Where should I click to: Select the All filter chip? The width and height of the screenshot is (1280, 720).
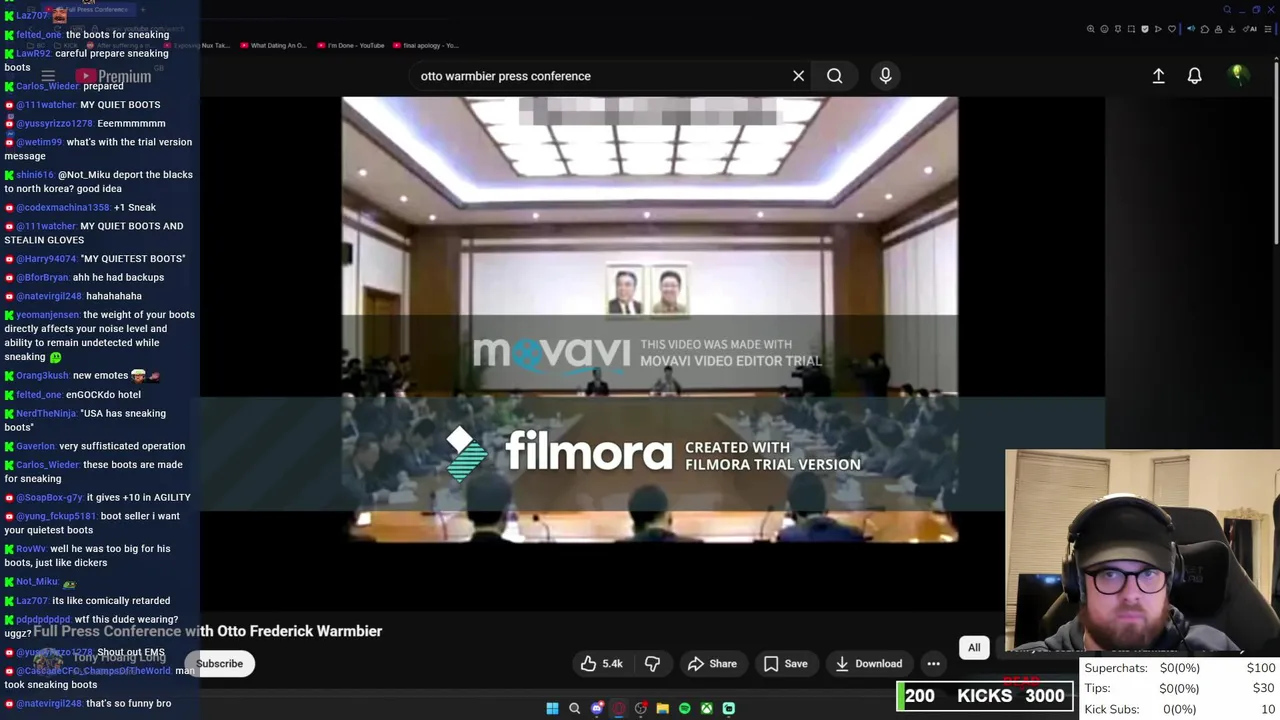pos(974,648)
